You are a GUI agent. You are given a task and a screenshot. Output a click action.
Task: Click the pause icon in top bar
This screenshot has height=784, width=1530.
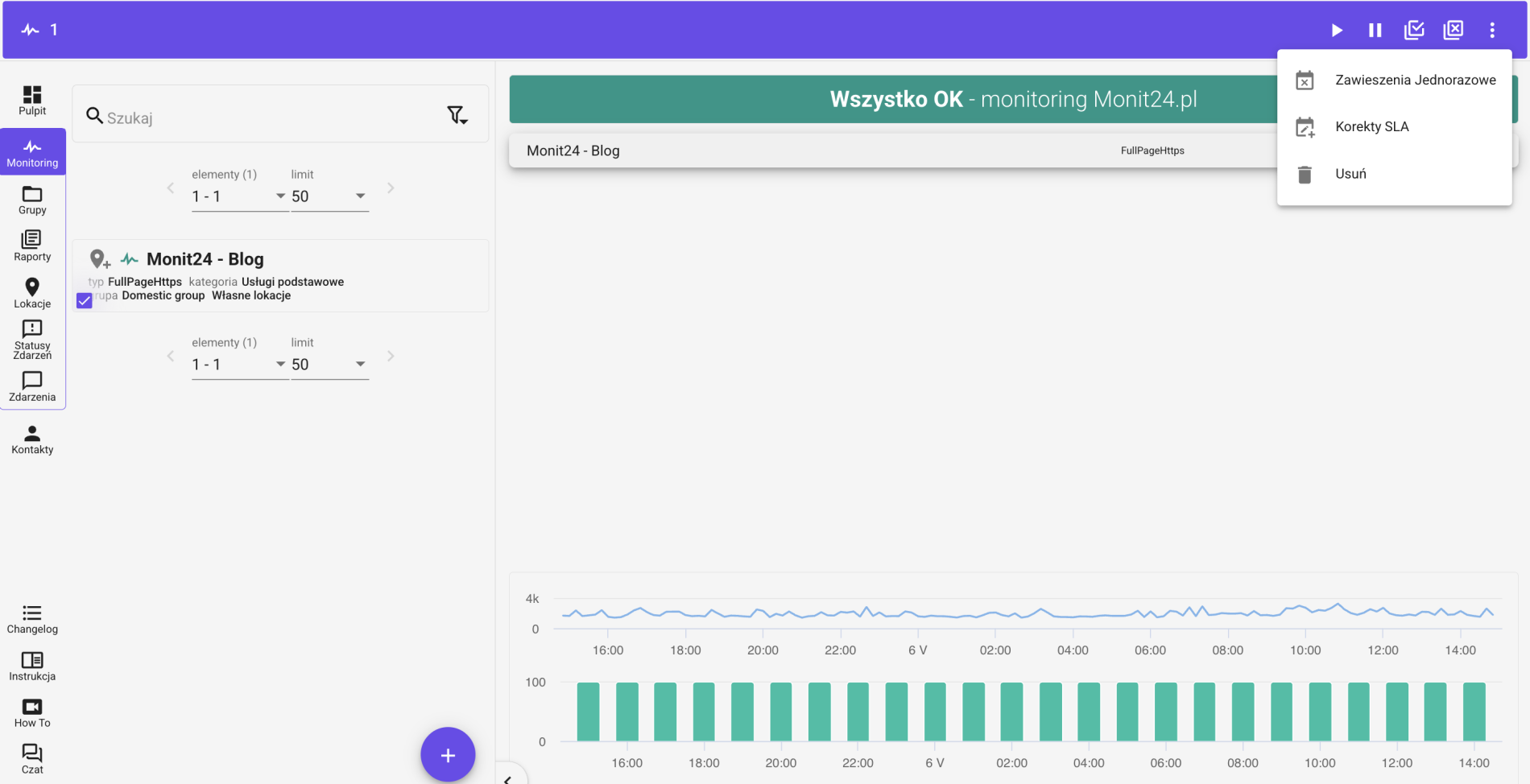pyautogui.click(x=1375, y=30)
